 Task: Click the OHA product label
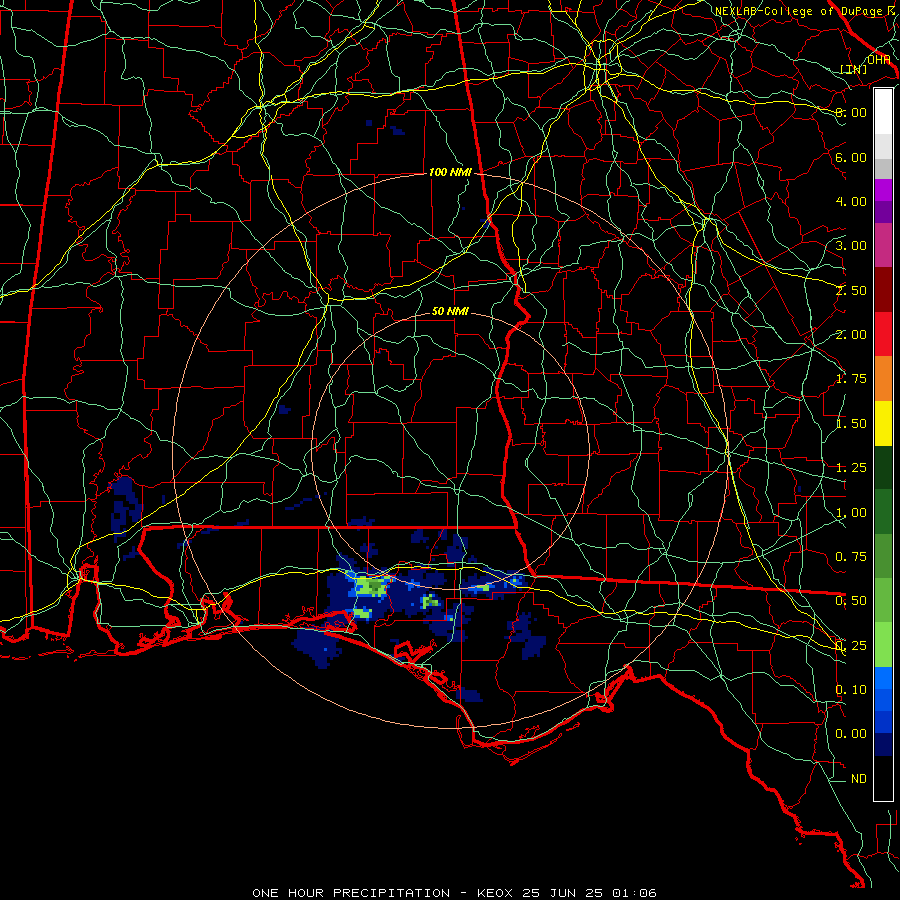878,60
